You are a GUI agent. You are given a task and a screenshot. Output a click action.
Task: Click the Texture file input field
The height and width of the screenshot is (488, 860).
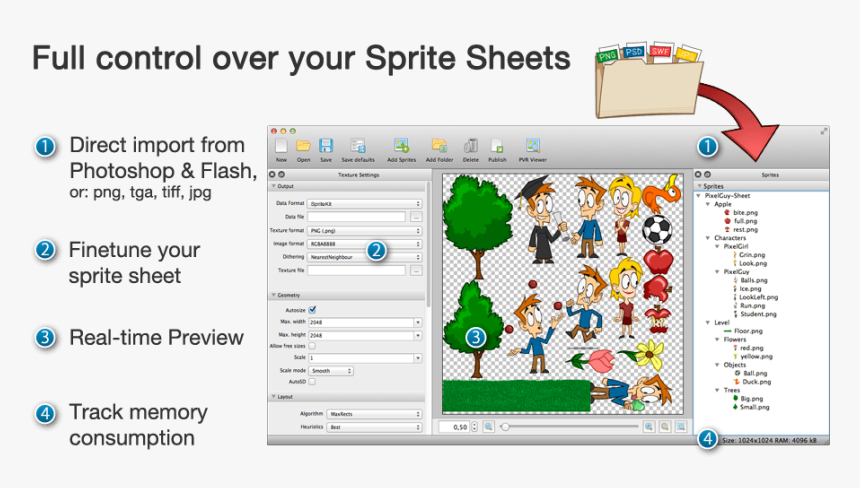[x=357, y=270]
